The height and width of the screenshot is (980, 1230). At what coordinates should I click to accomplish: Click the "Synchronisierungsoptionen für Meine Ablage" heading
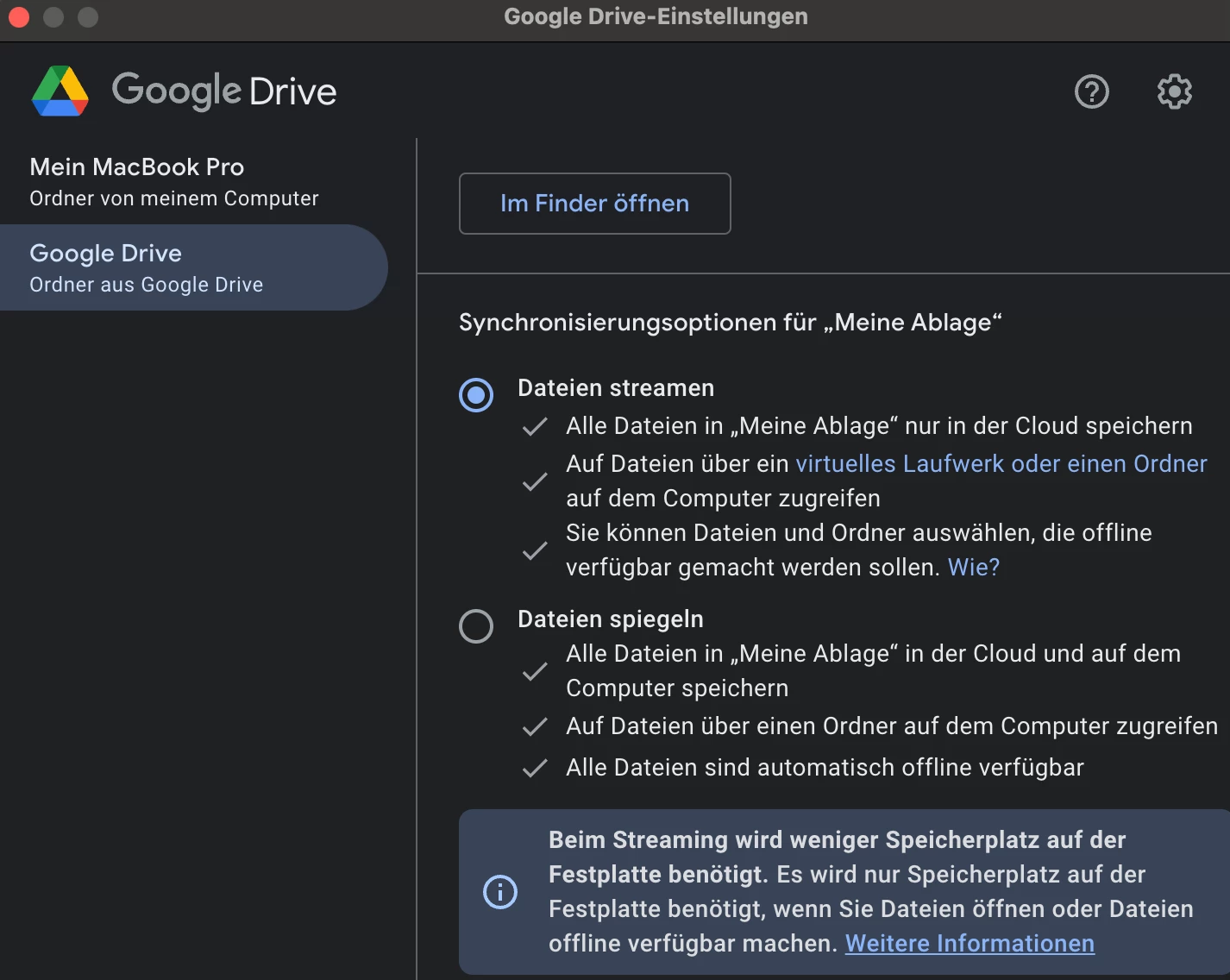(730, 323)
